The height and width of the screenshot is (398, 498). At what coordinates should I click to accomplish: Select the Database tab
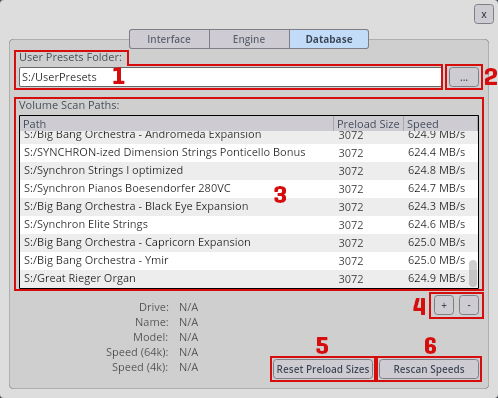point(329,39)
